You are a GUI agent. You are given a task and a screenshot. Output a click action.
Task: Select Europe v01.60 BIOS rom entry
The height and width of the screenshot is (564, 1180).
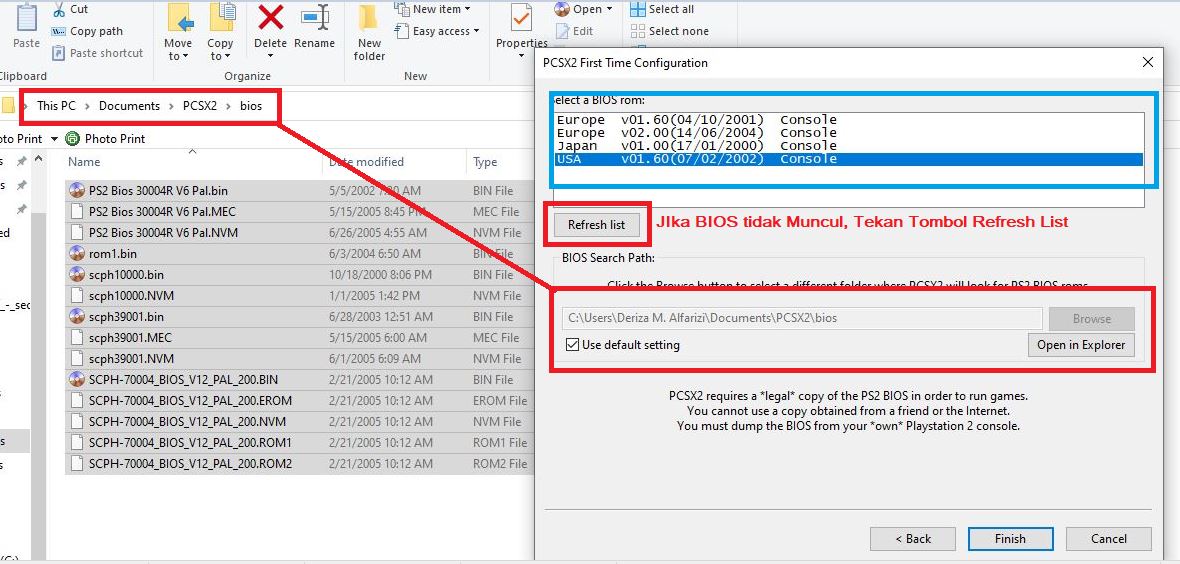click(x=849, y=120)
